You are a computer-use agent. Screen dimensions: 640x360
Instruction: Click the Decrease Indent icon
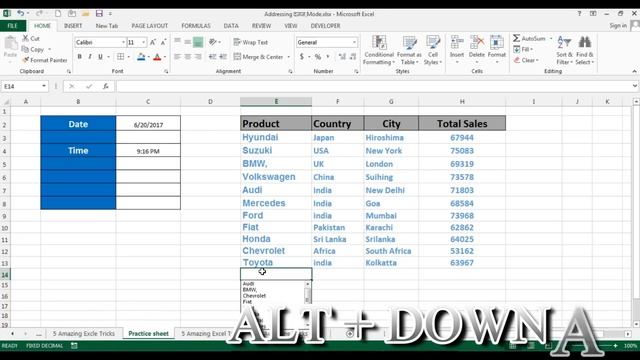click(212, 57)
